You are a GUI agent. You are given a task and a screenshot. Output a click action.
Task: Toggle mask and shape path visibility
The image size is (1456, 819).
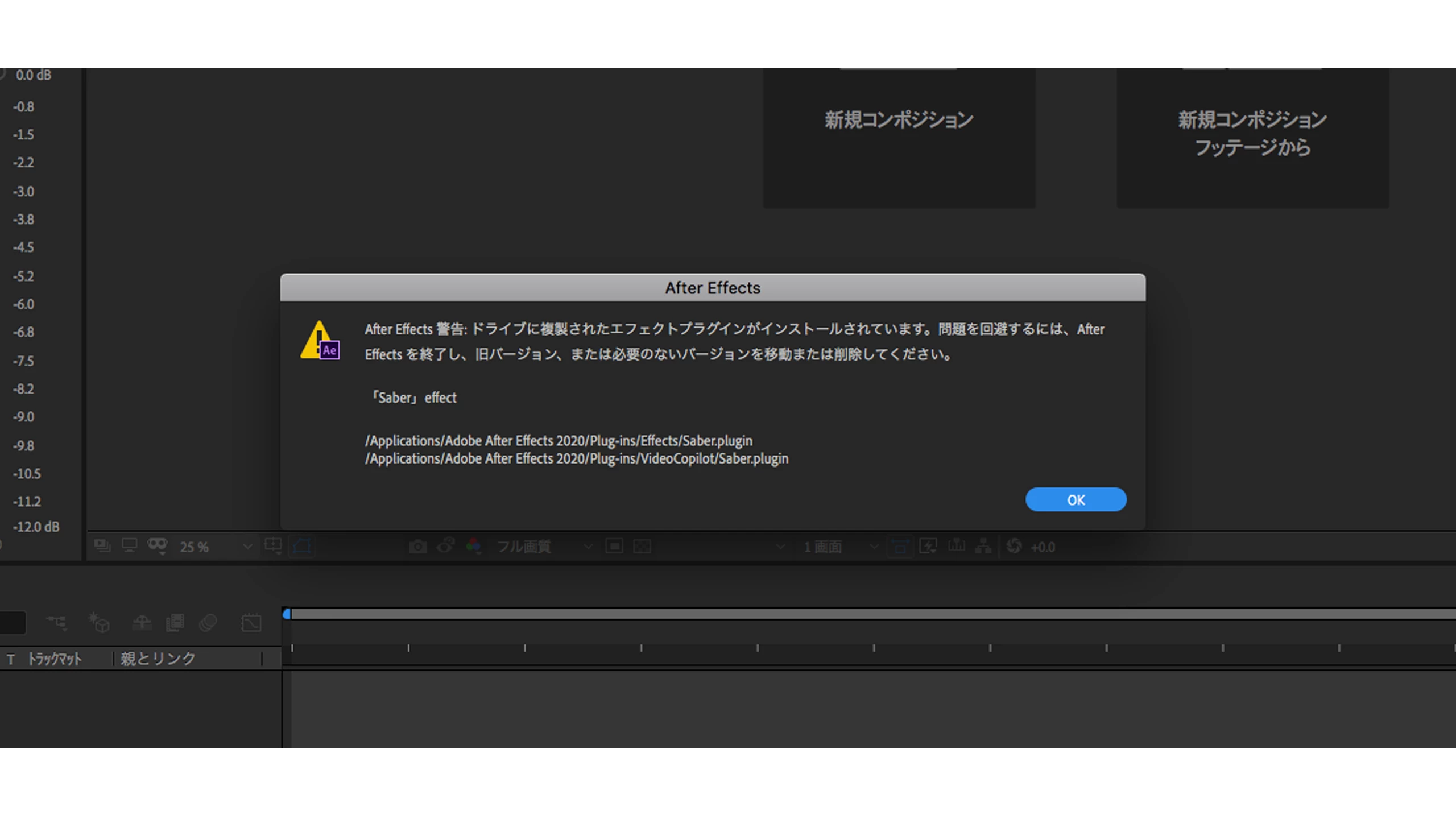click(x=301, y=547)
